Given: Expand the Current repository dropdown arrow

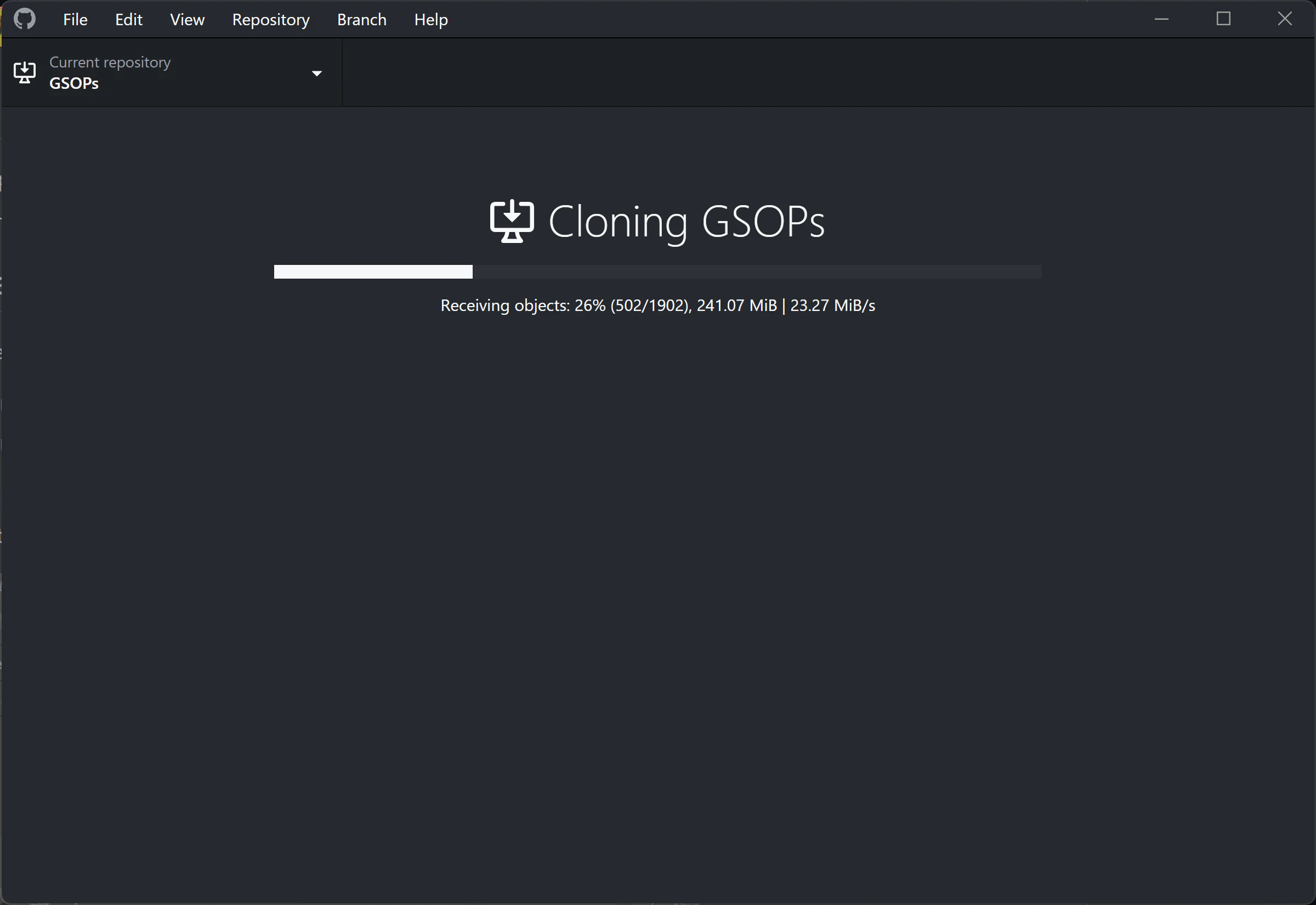Looking at the screenshot, I should 317,73.
